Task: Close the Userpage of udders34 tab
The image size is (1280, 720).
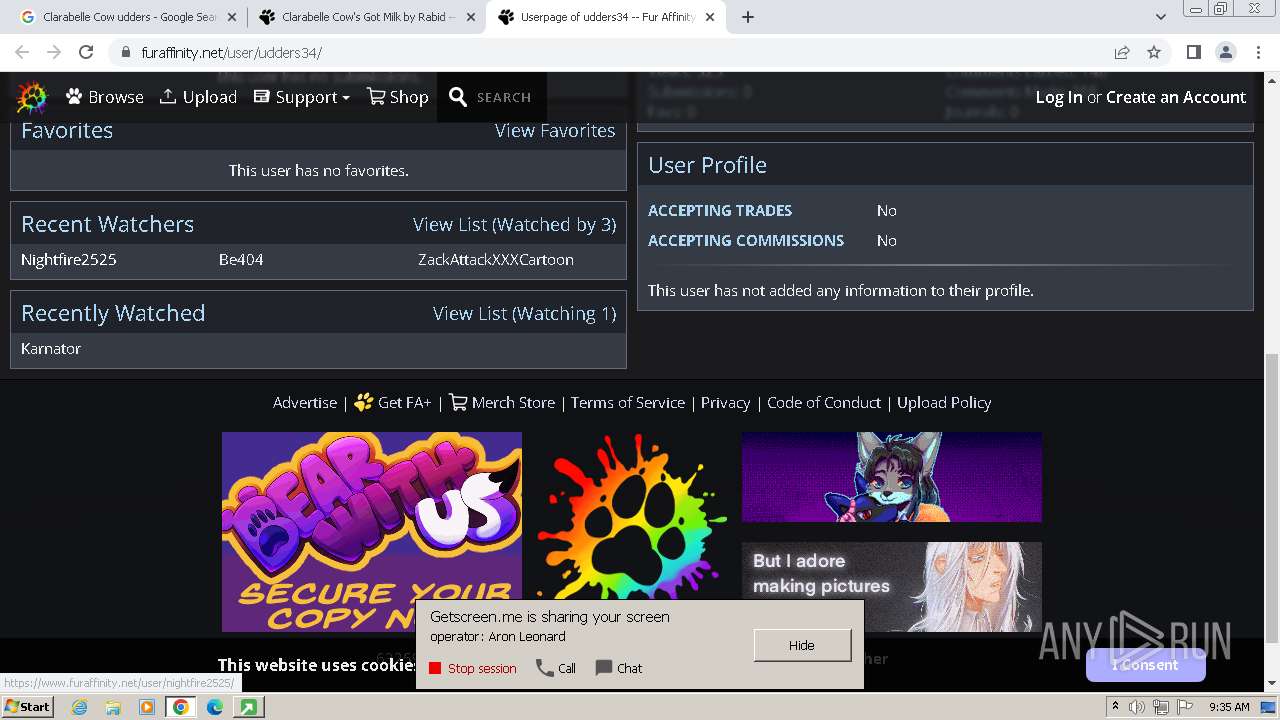Action: coord(711,17)
